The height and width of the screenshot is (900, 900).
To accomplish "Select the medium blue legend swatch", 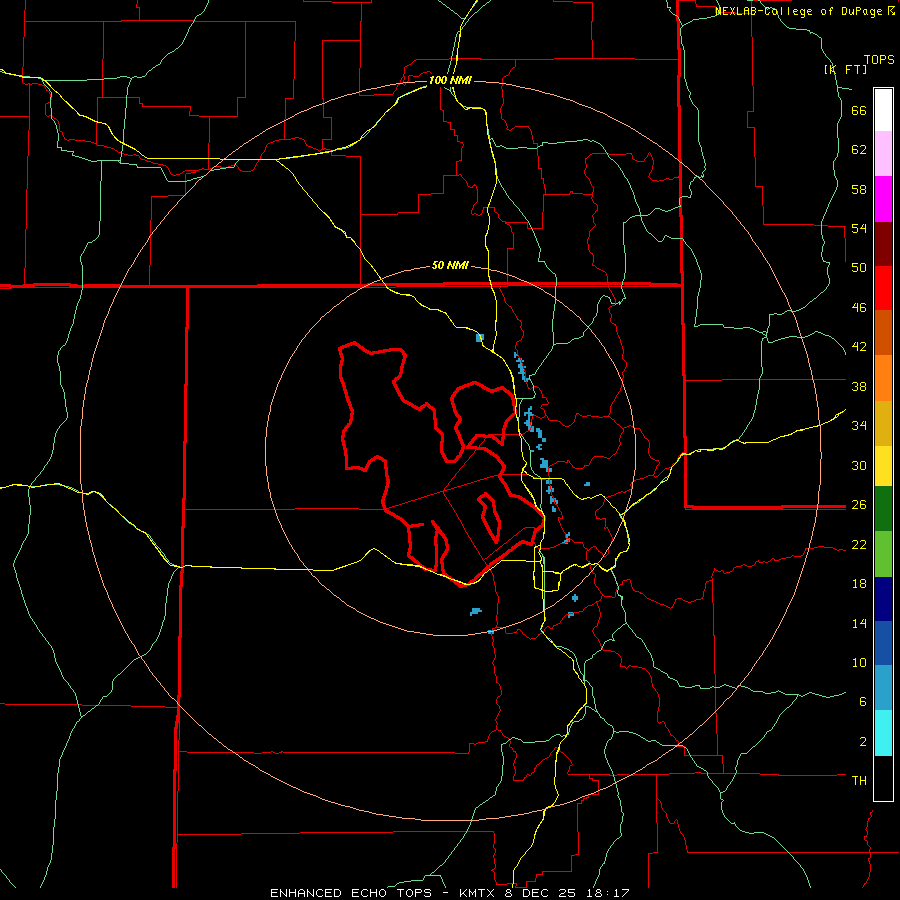I will tap(883, 643).
